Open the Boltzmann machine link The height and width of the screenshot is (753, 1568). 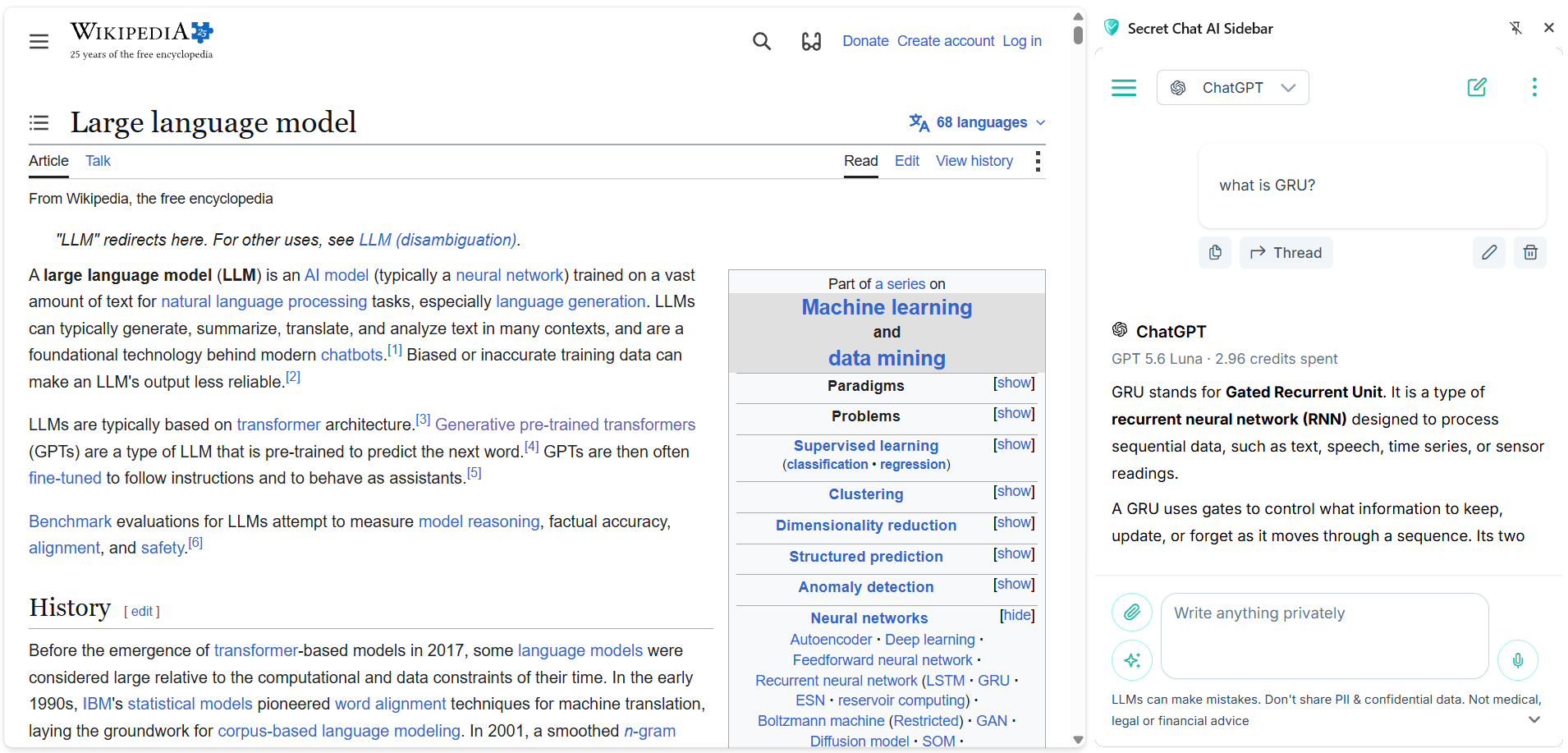point(821,721)
